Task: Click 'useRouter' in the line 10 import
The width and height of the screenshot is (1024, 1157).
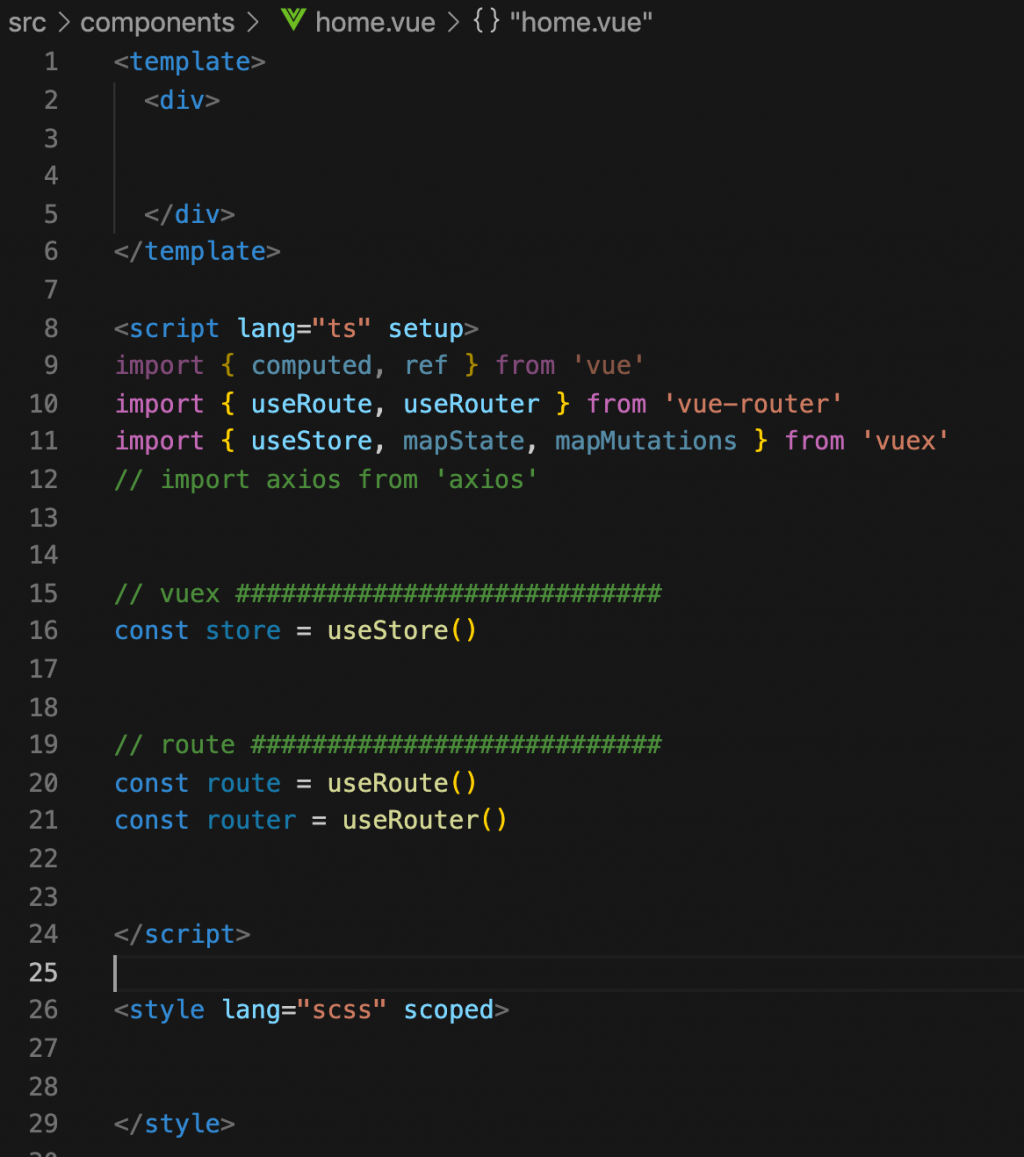Action: 471,404
